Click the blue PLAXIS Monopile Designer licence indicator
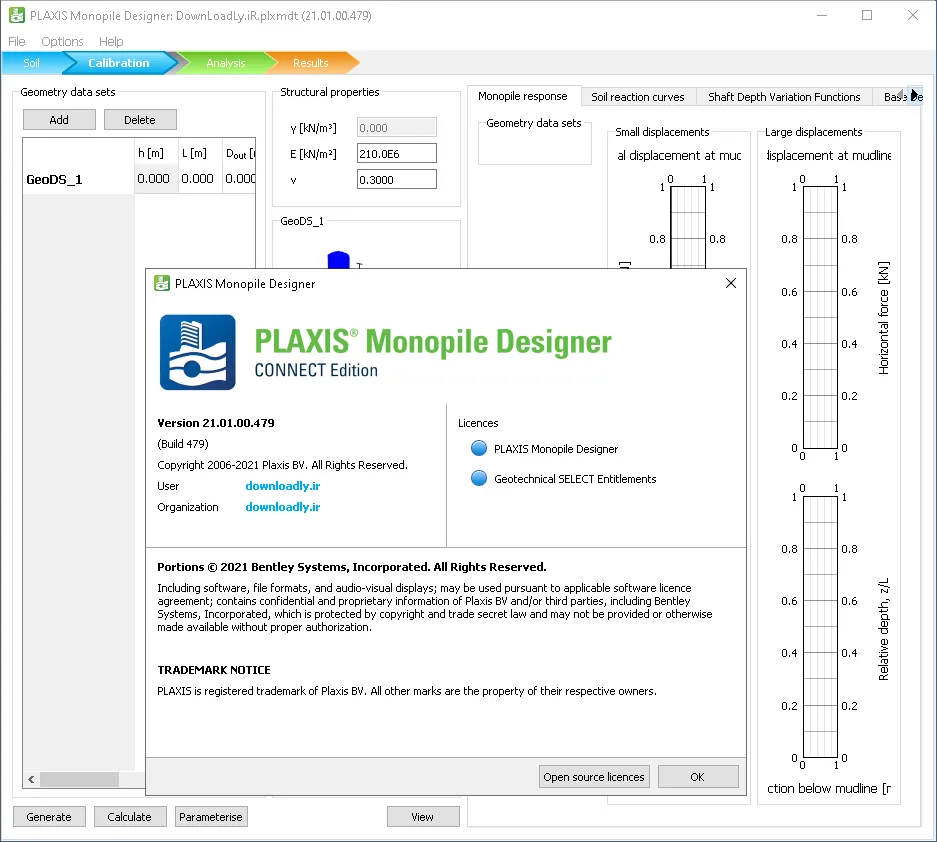 (x=479, y=448)
